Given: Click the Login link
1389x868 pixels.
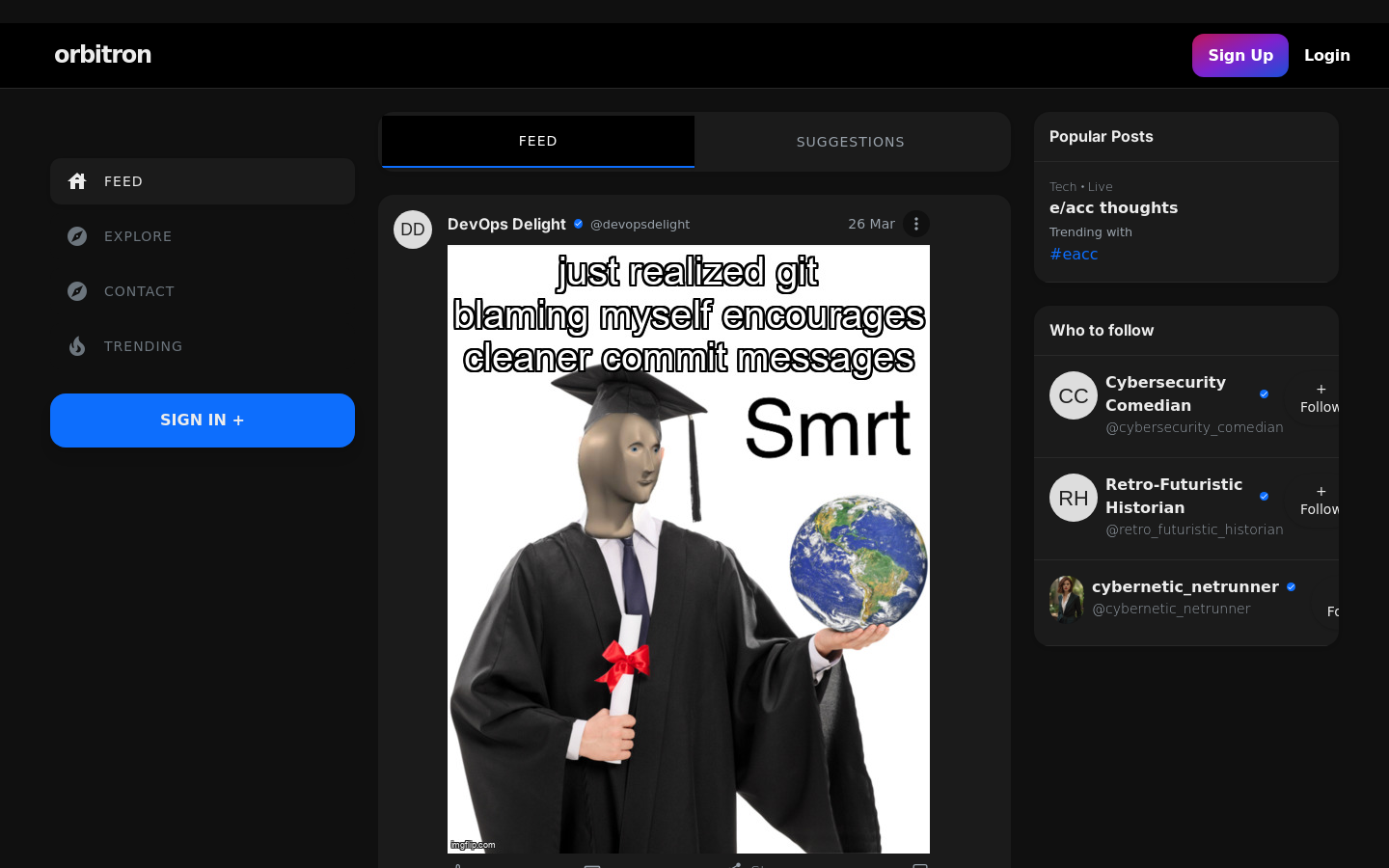Looking at the screenshot, I should (x=1327, y=56).
